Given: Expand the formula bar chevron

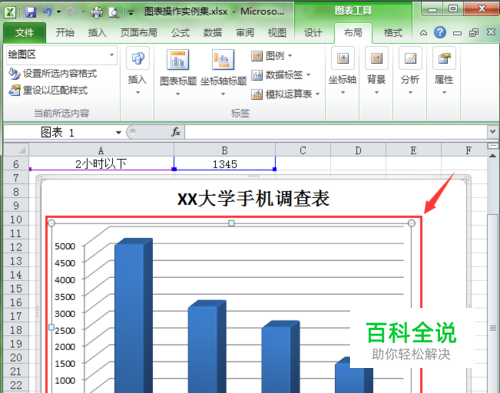Looking at the screenshot, I should pyautogui.click(x=493, y=131).
